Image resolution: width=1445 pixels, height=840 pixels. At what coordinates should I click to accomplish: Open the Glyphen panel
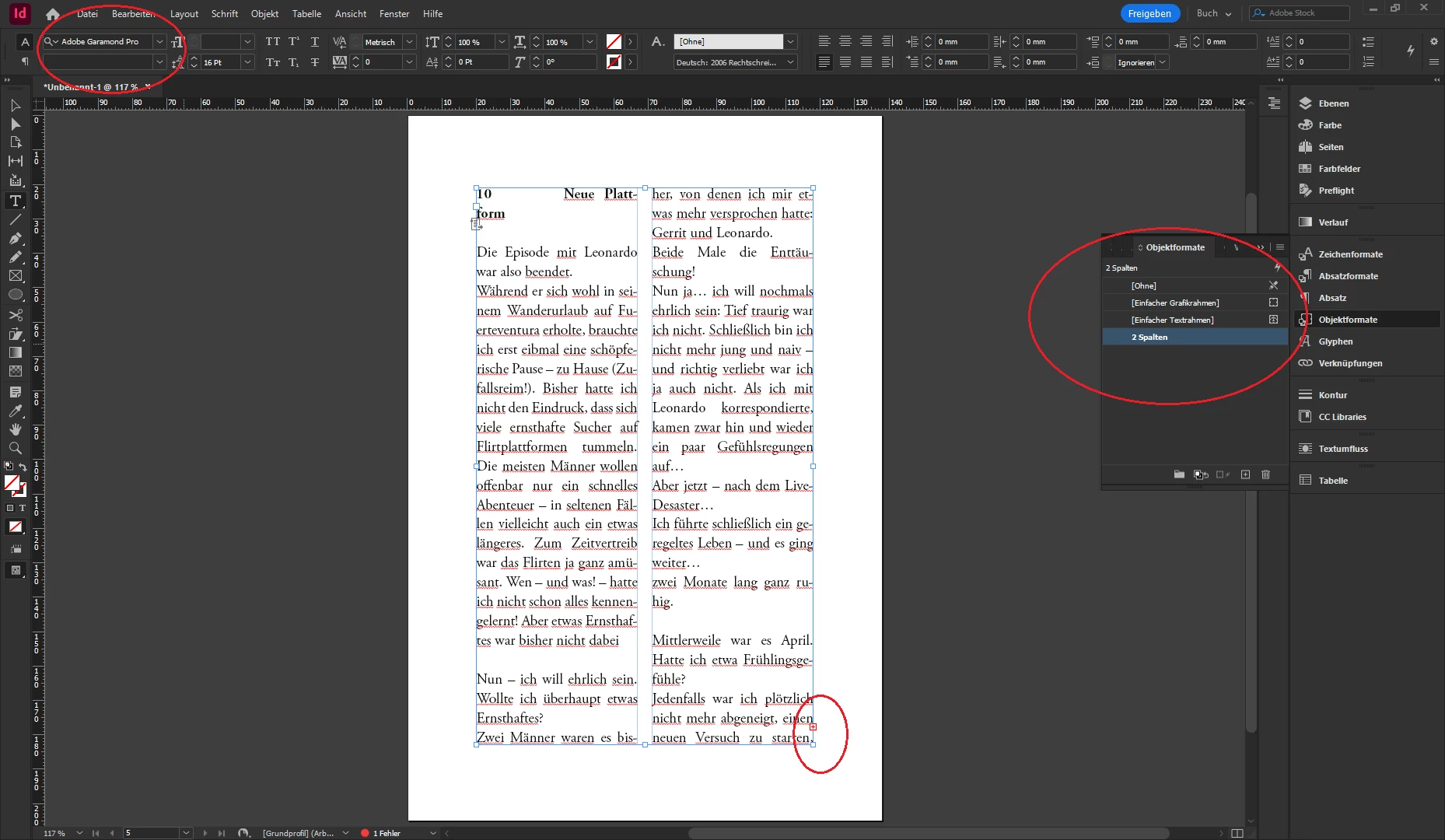1335,341
